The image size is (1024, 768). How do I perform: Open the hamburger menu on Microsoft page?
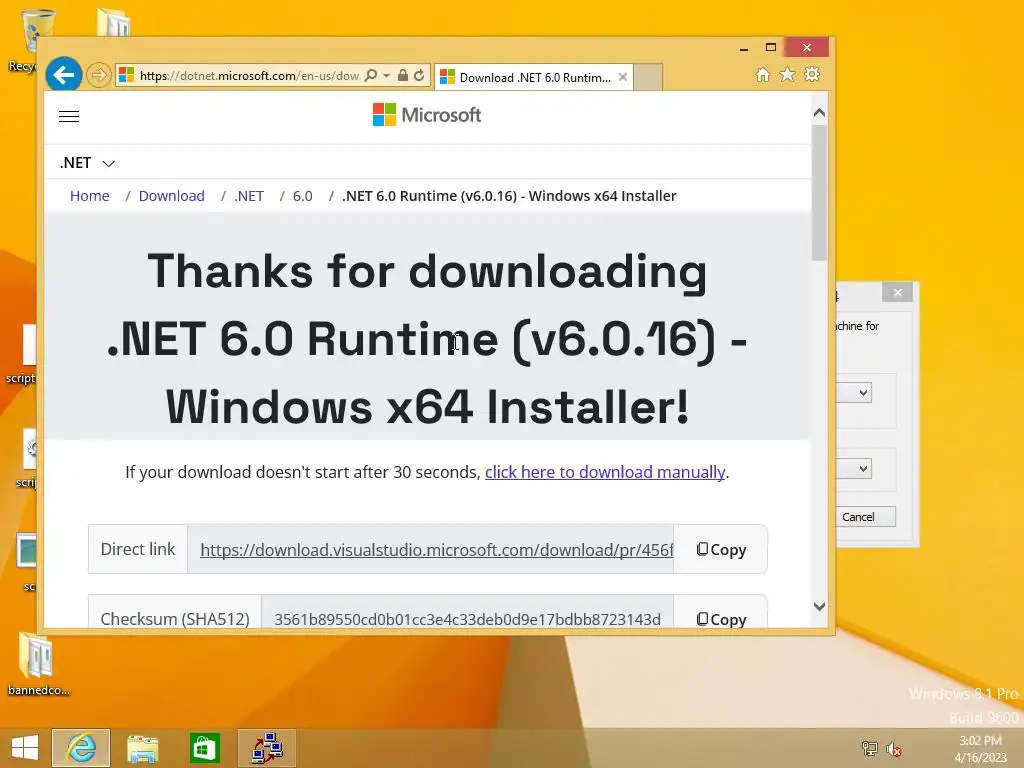pyautogui.click(x=69, y=116)
